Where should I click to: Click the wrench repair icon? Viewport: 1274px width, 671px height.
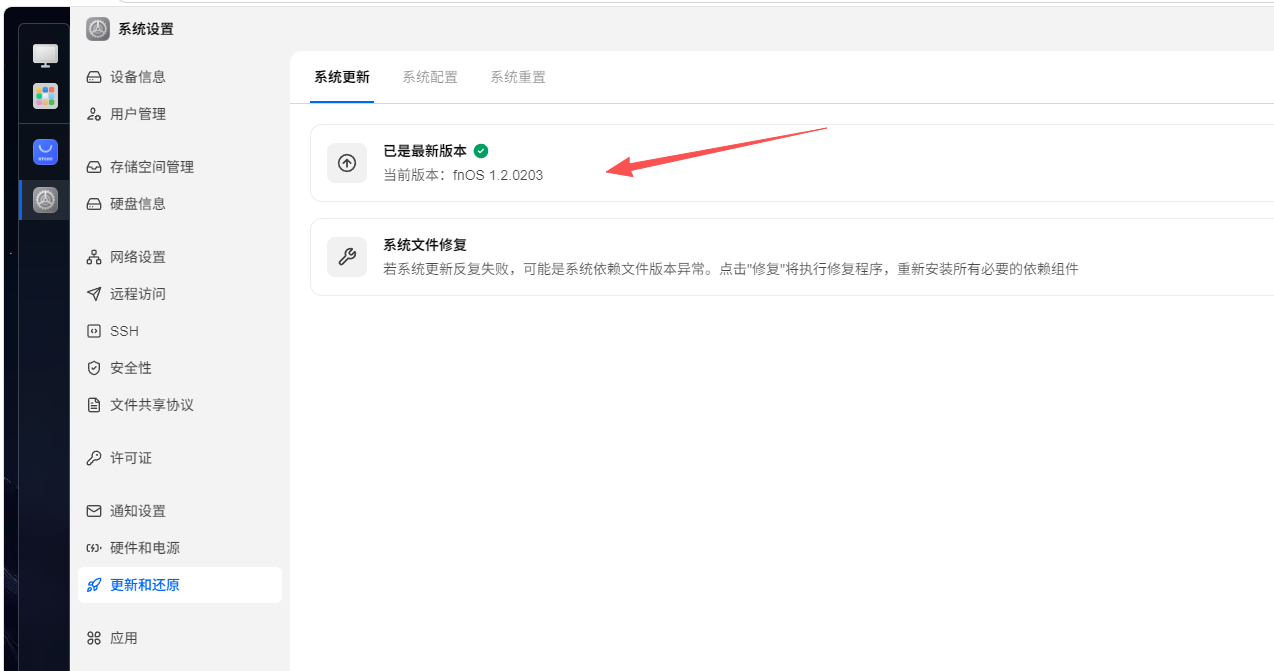(x=347, y=257)
